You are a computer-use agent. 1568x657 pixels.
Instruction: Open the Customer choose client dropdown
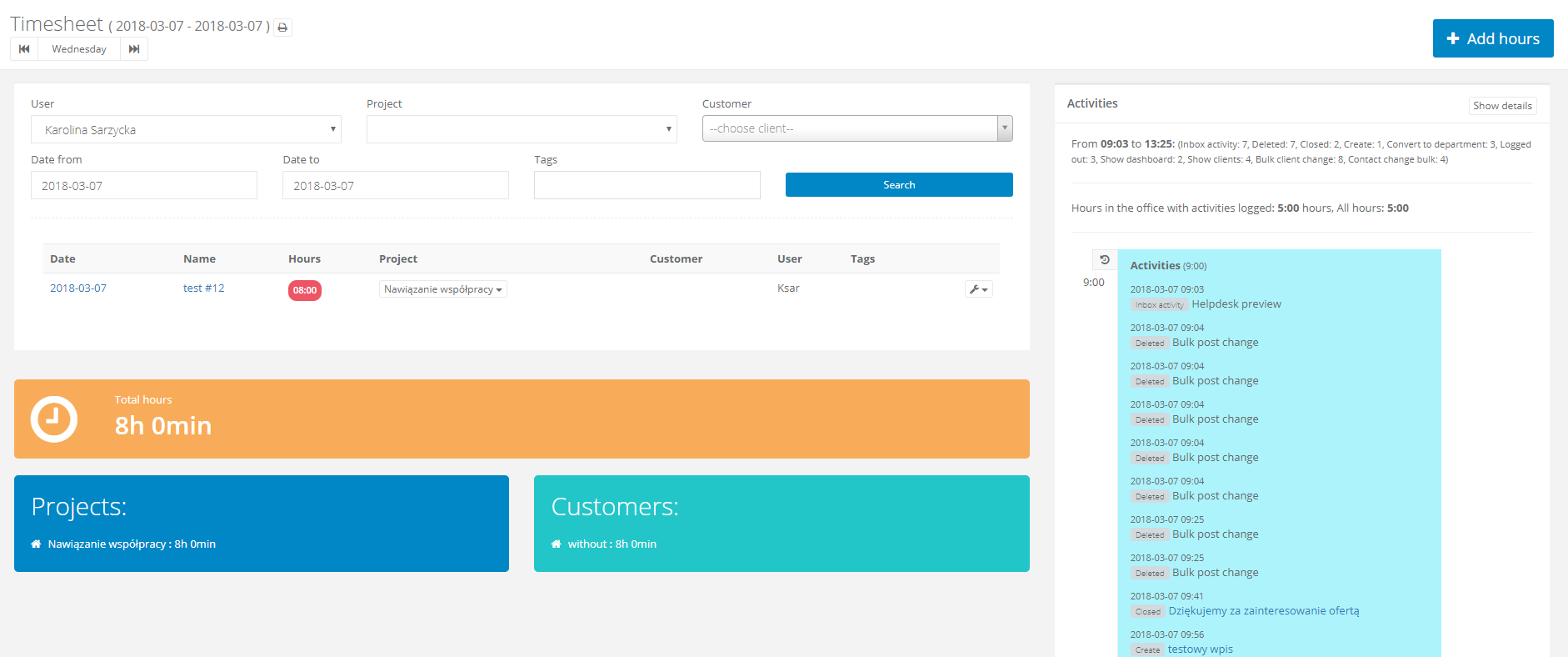click(x=856, y=128)
